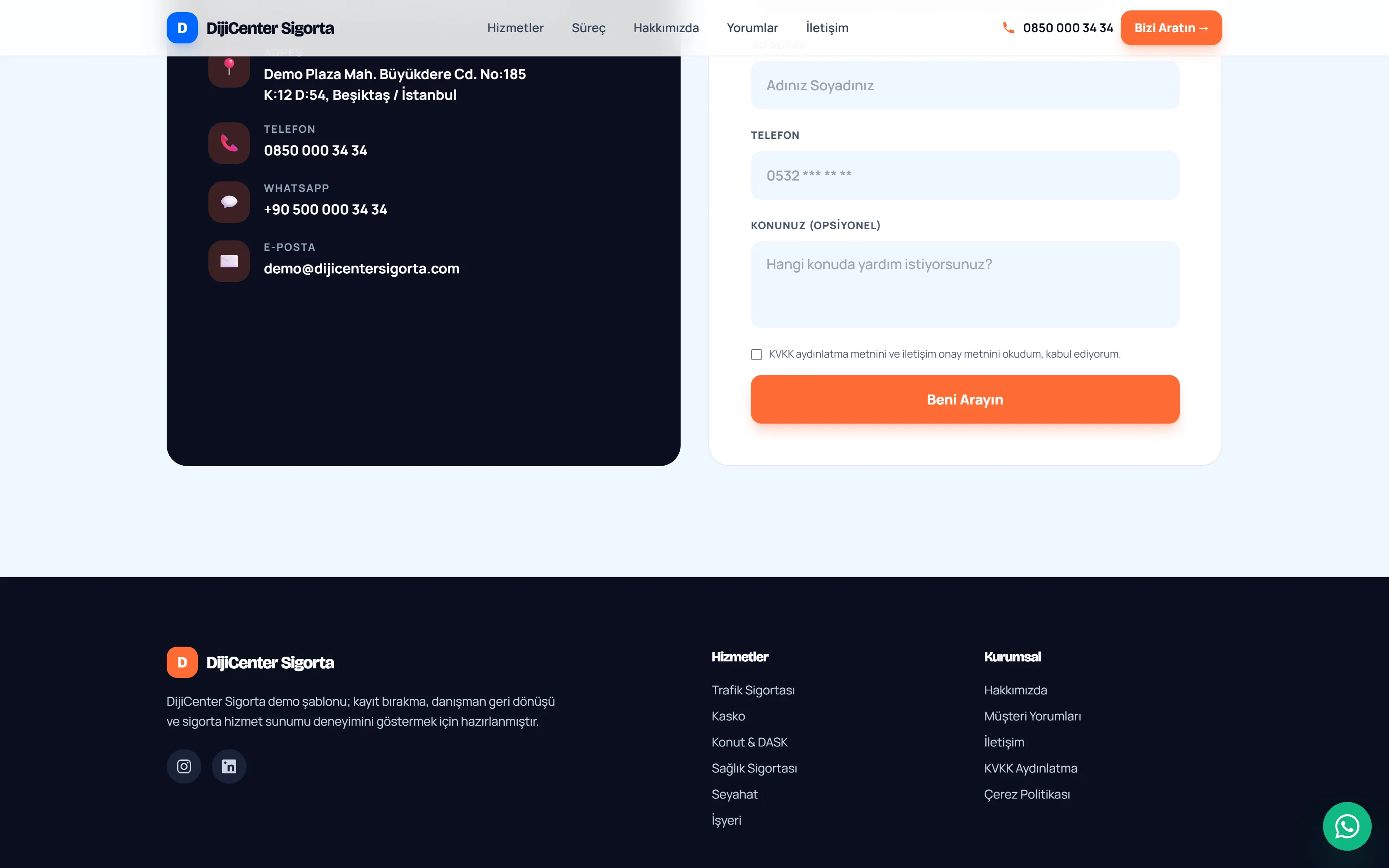
Task: Click the Demo Plaza Mah. address text
Action: click(395, 84)
